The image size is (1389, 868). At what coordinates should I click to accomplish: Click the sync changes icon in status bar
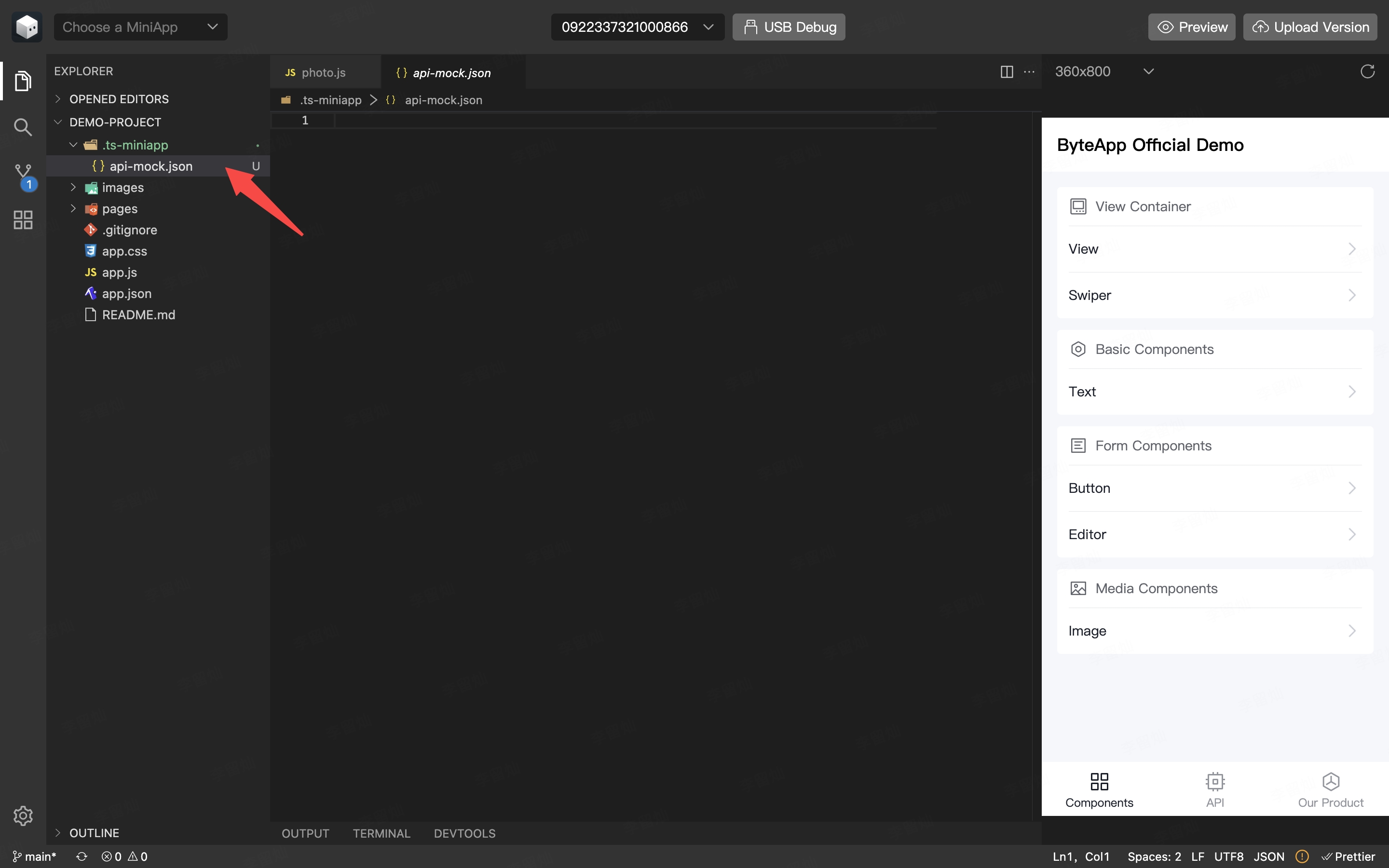(82, 856)
